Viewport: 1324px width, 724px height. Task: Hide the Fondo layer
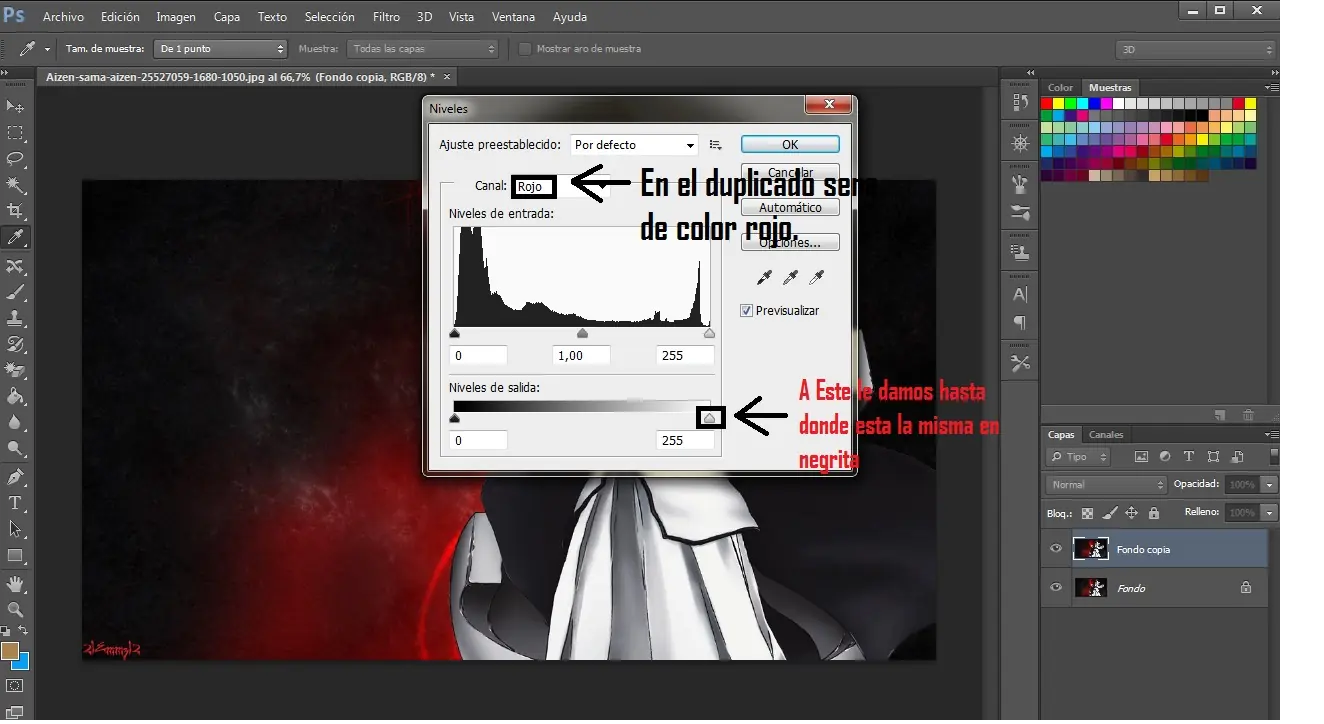tap(1056, 588)
